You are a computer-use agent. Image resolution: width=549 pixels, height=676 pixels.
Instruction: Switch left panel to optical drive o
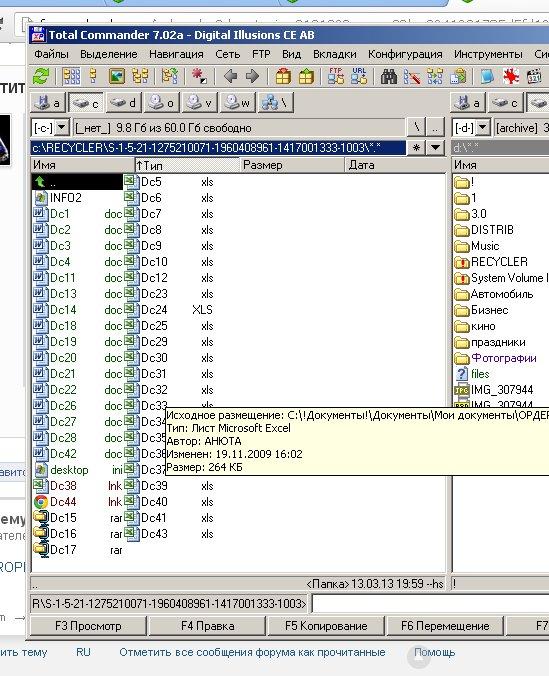(161, 103)
